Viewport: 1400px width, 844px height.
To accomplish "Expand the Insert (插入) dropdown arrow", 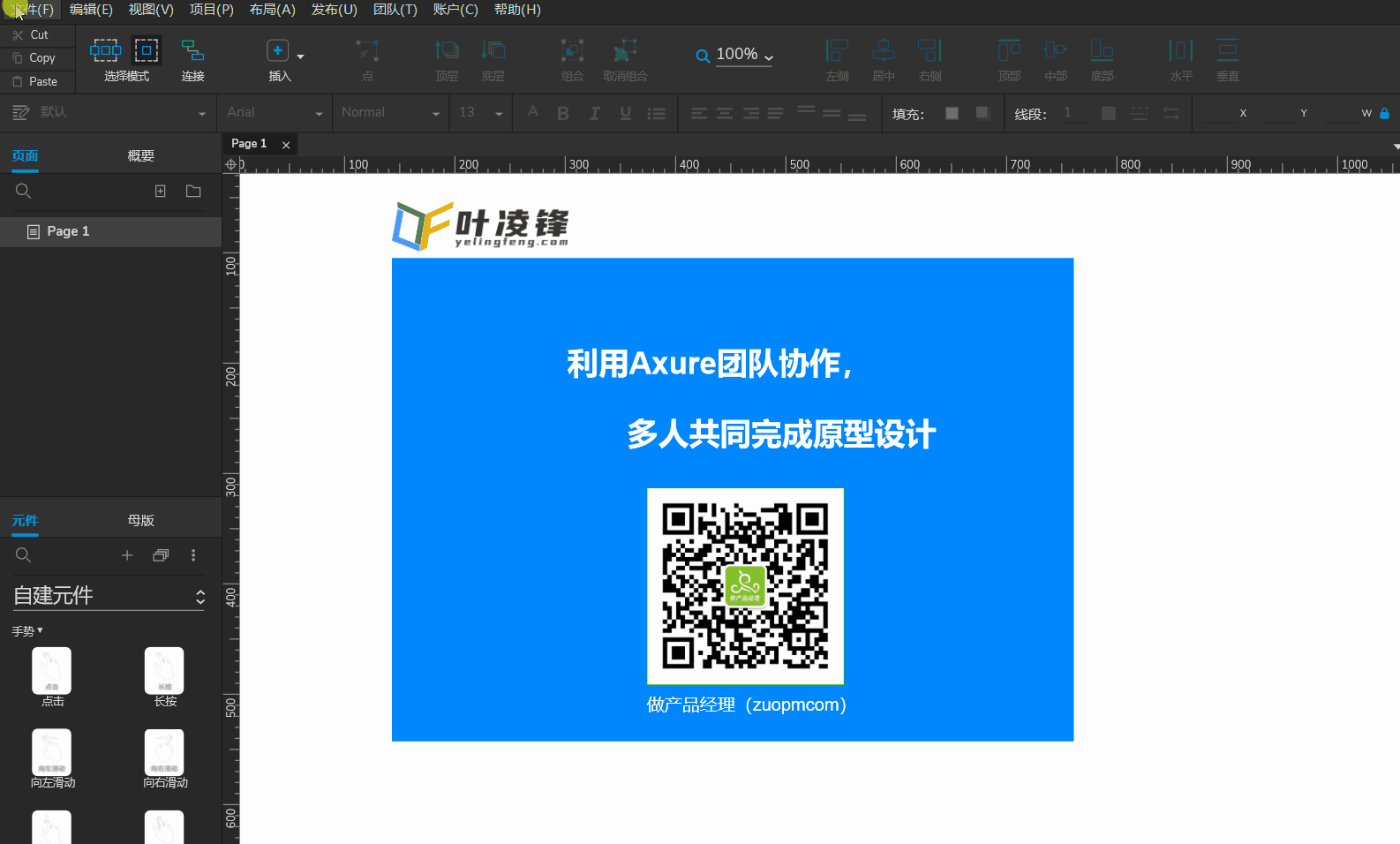I will [x=300, y=57].
